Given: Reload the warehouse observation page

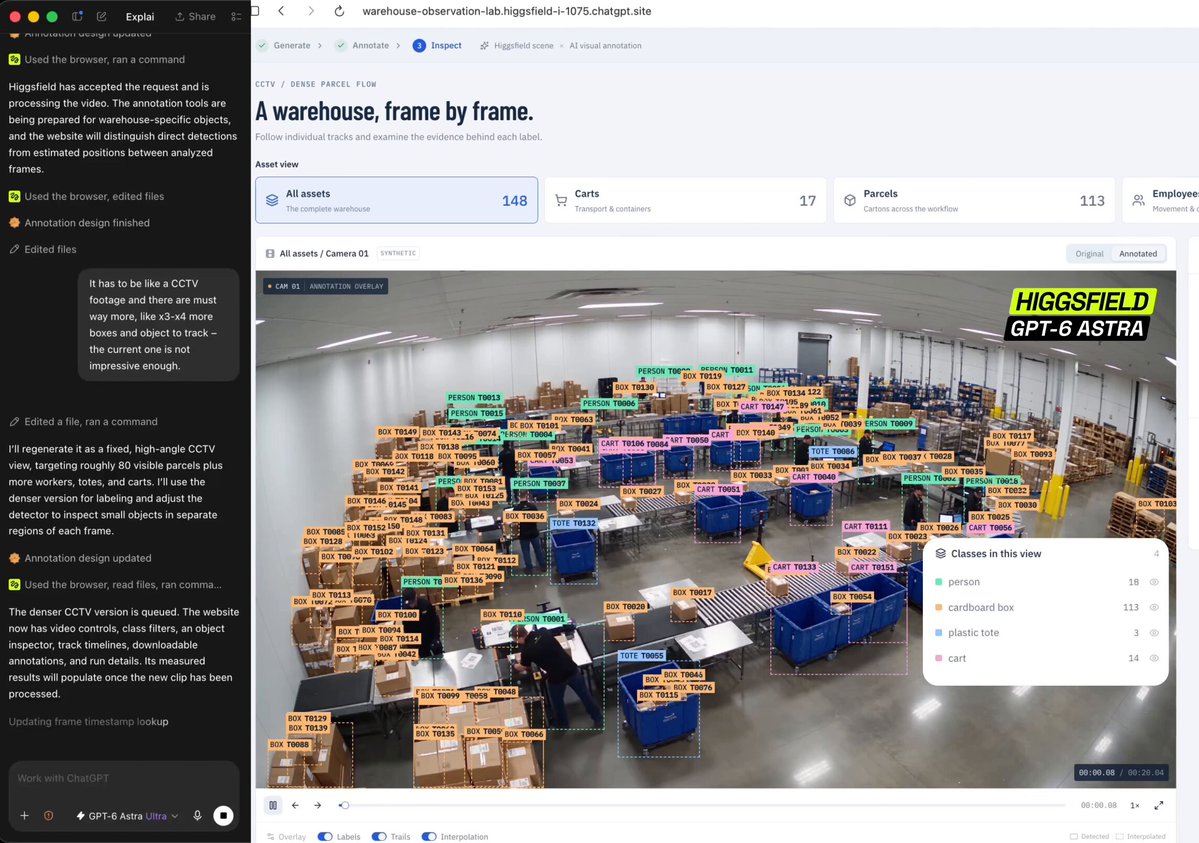Looking at the screenshot, I should (x=340, y=11).
